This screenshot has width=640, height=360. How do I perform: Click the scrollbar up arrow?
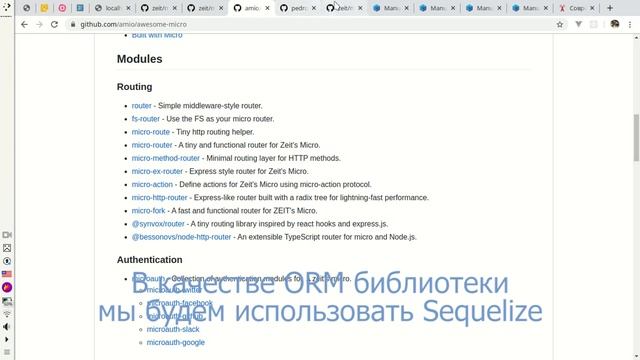coord(636,37)
